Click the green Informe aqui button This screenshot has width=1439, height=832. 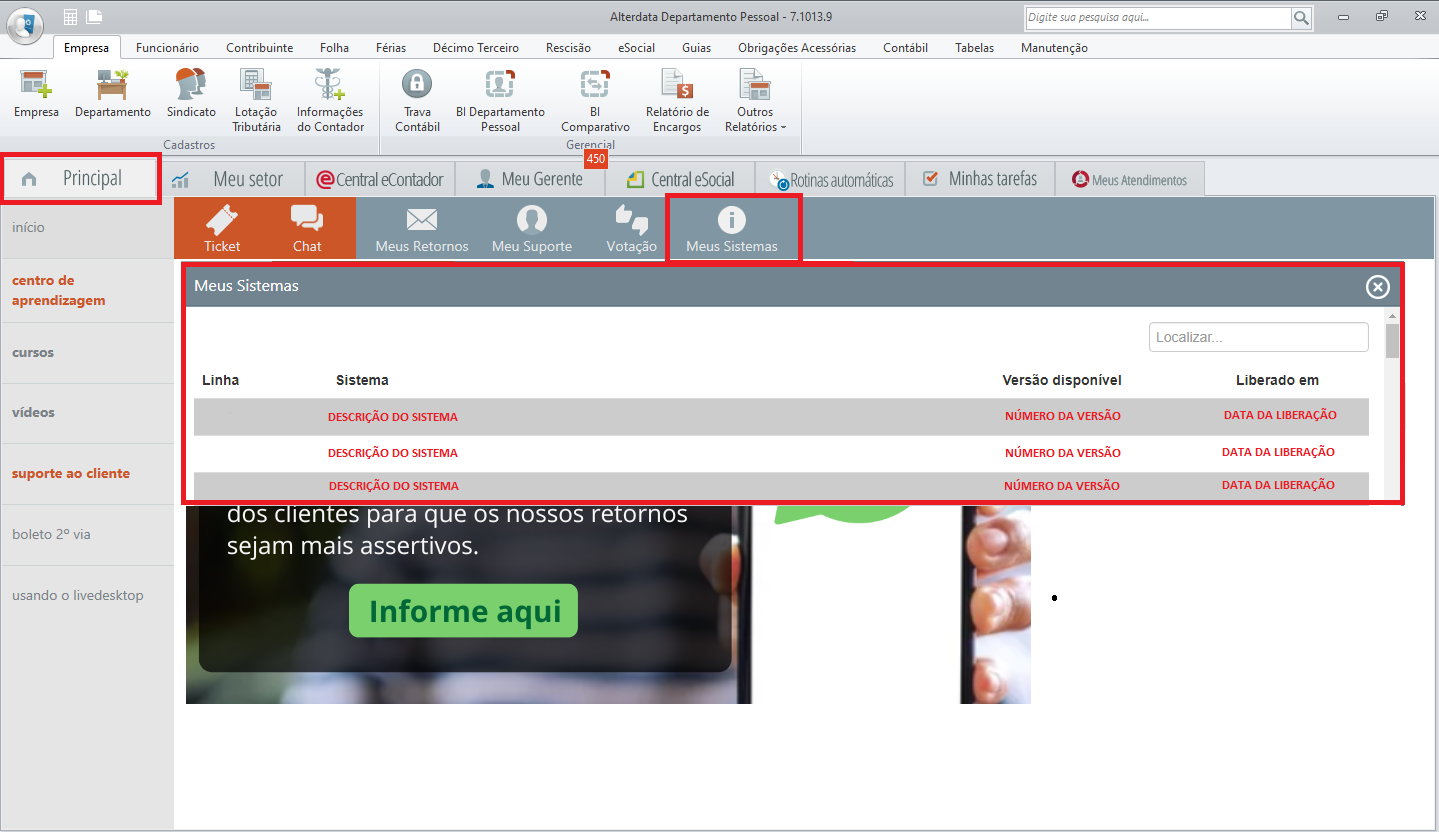click(x=463, y=611)
